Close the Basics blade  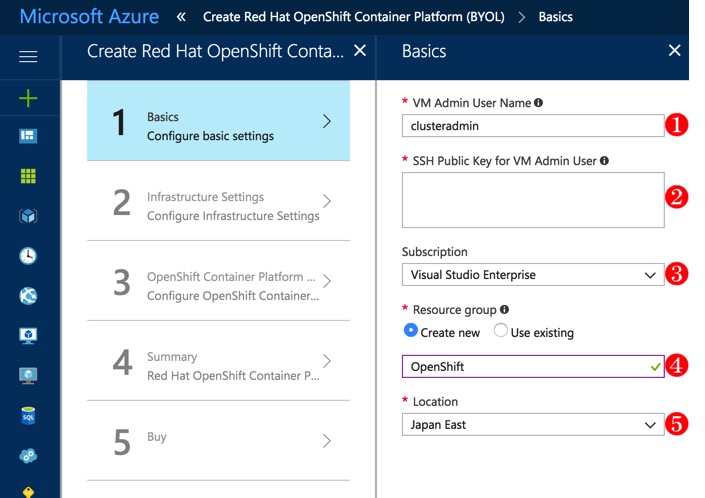675,51
